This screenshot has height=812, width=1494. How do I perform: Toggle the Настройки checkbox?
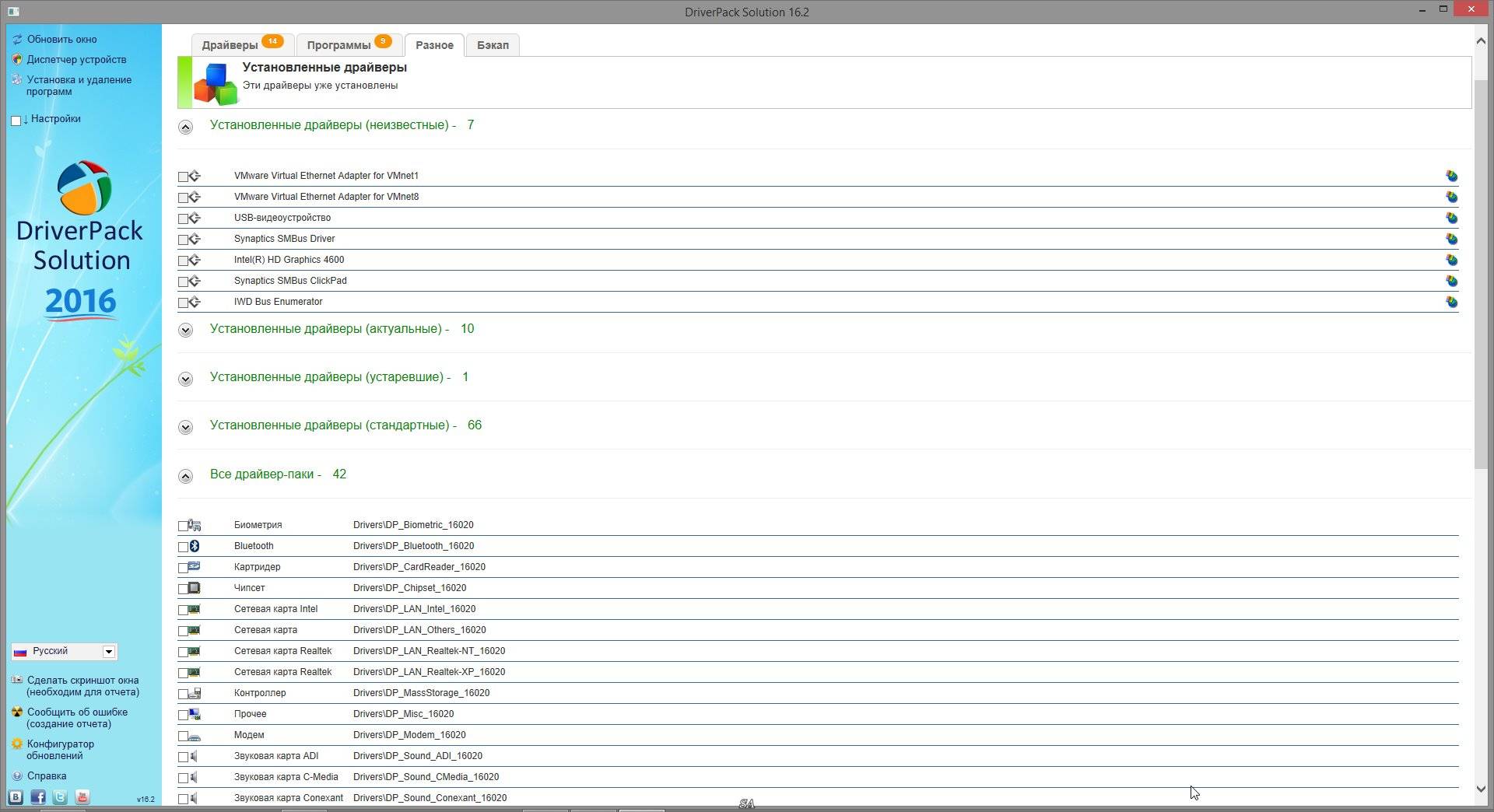[16, 121]
